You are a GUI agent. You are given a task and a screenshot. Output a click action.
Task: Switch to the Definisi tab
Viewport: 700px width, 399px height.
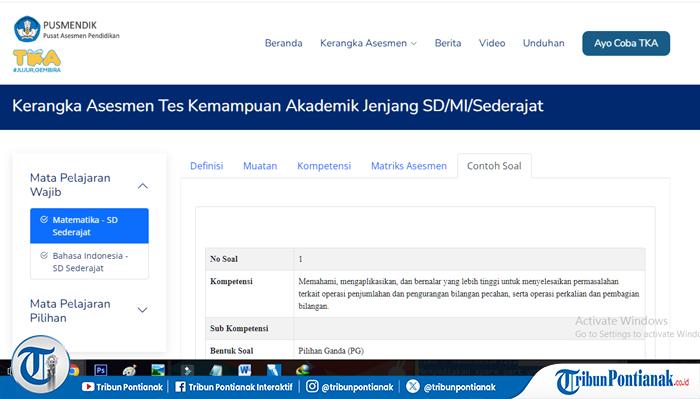tap(206, 166)
